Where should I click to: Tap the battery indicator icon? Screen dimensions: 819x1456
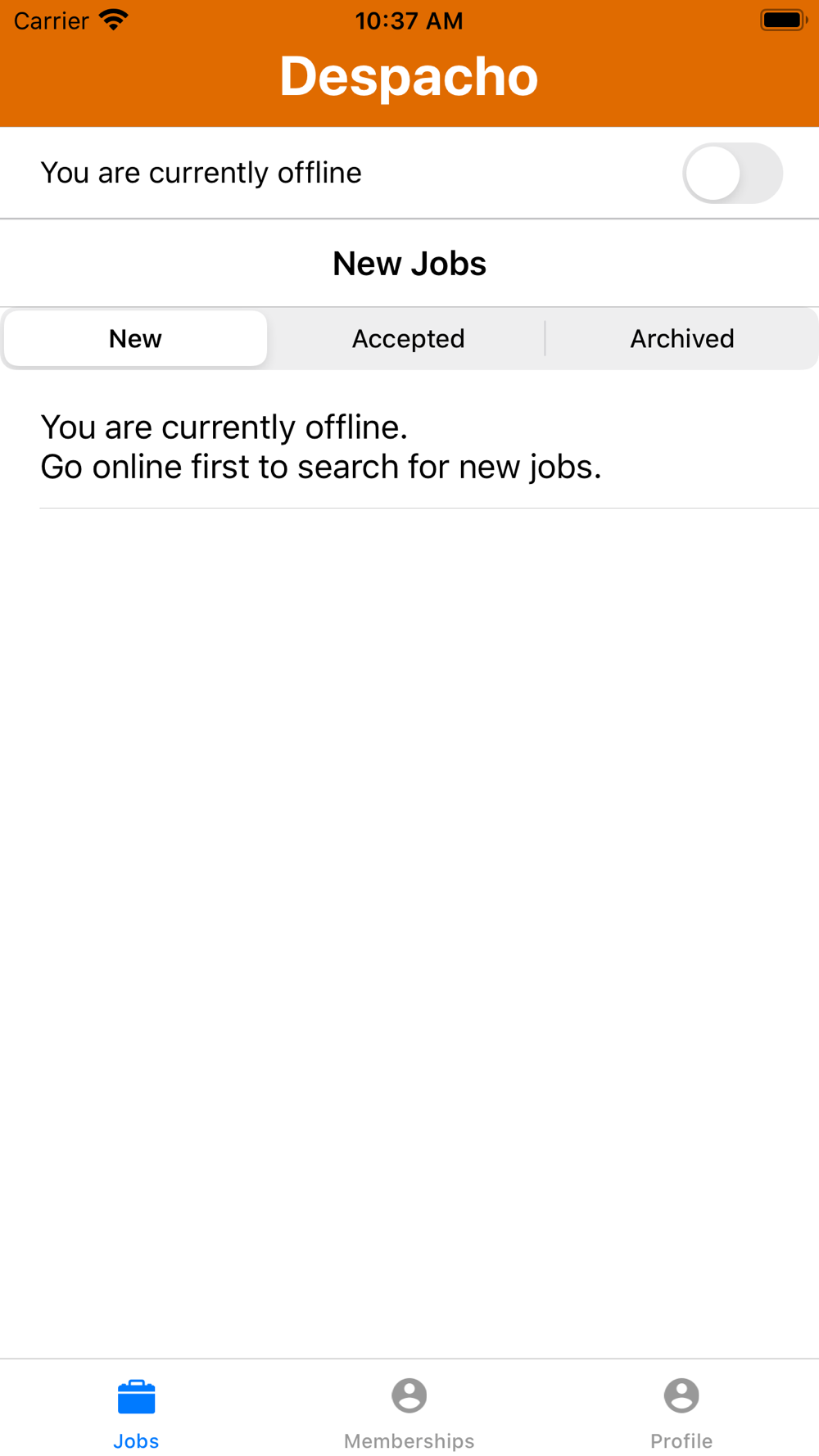click(x=783, y=20)
